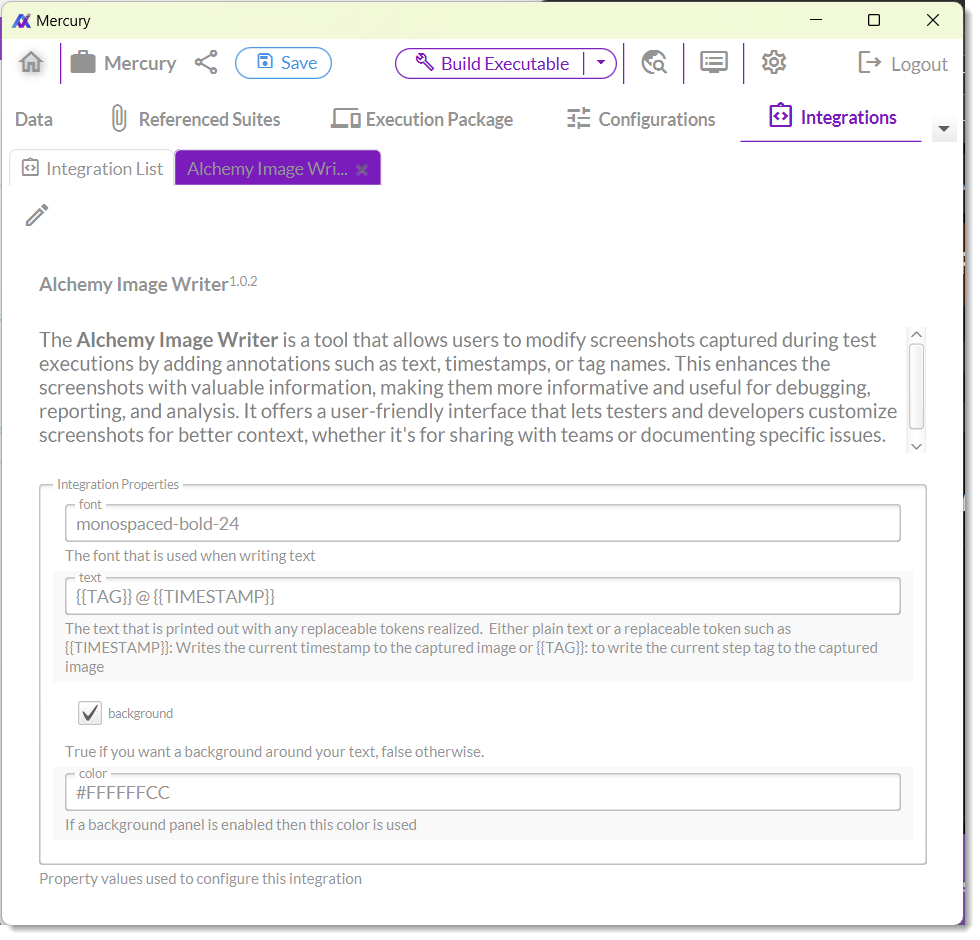
Task: Open settings gear icon
Action: tap(774, 62)
